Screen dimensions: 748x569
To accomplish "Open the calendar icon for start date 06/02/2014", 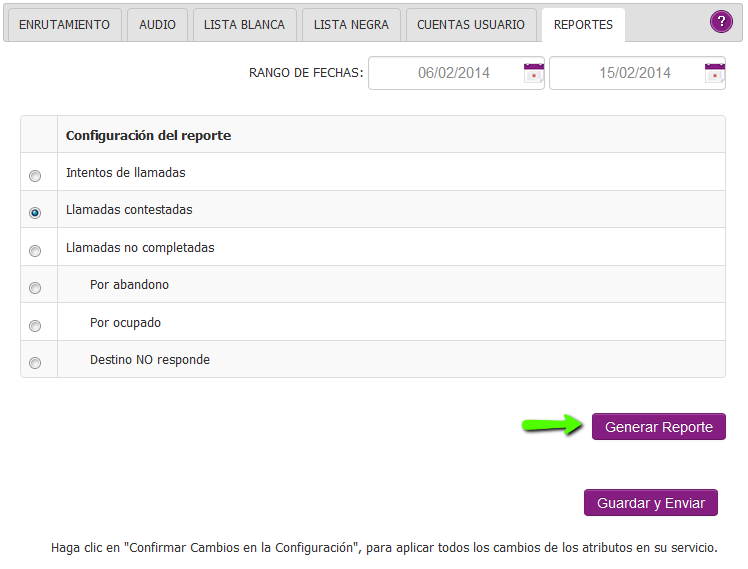I will 533,73.
